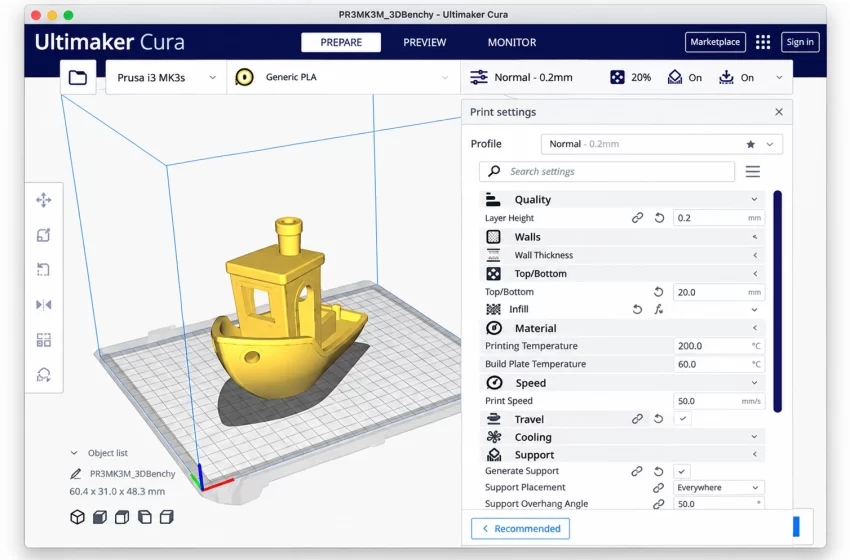This screenshot has width=850, height=560.
Task: Expand the Cooling section
Action: 622,437
